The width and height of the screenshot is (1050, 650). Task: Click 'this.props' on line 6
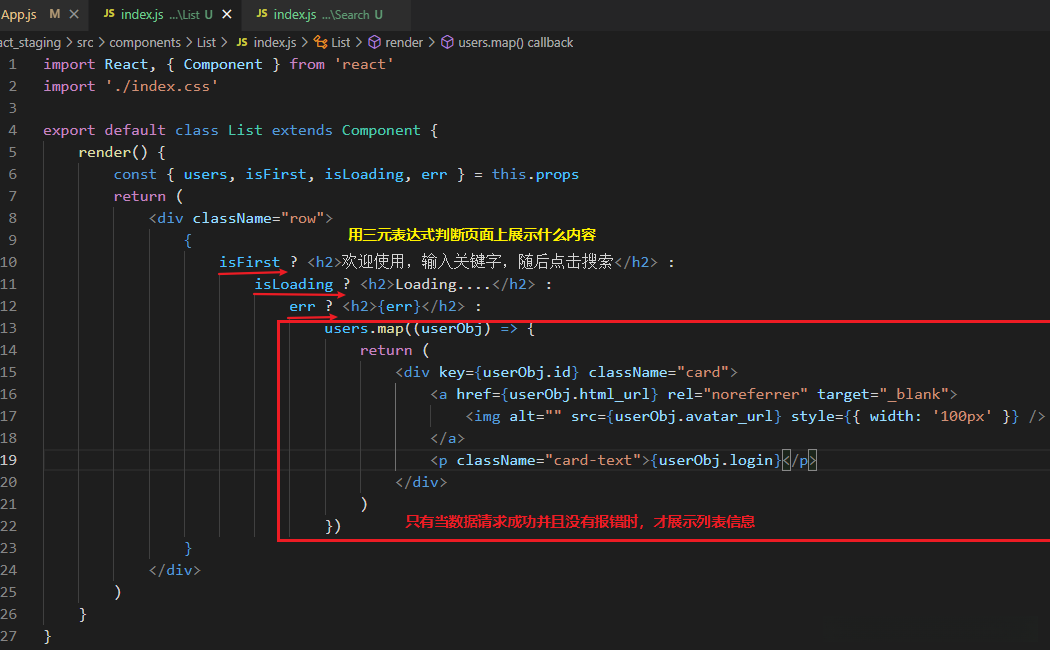535,174
